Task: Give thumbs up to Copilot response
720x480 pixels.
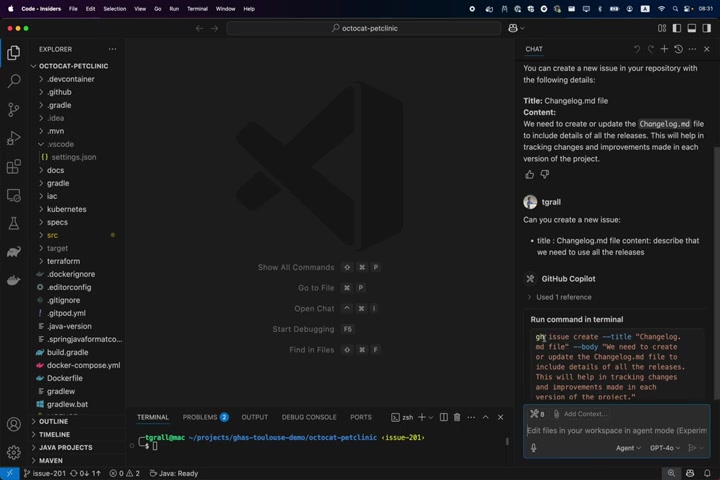Action: (529, 174)
